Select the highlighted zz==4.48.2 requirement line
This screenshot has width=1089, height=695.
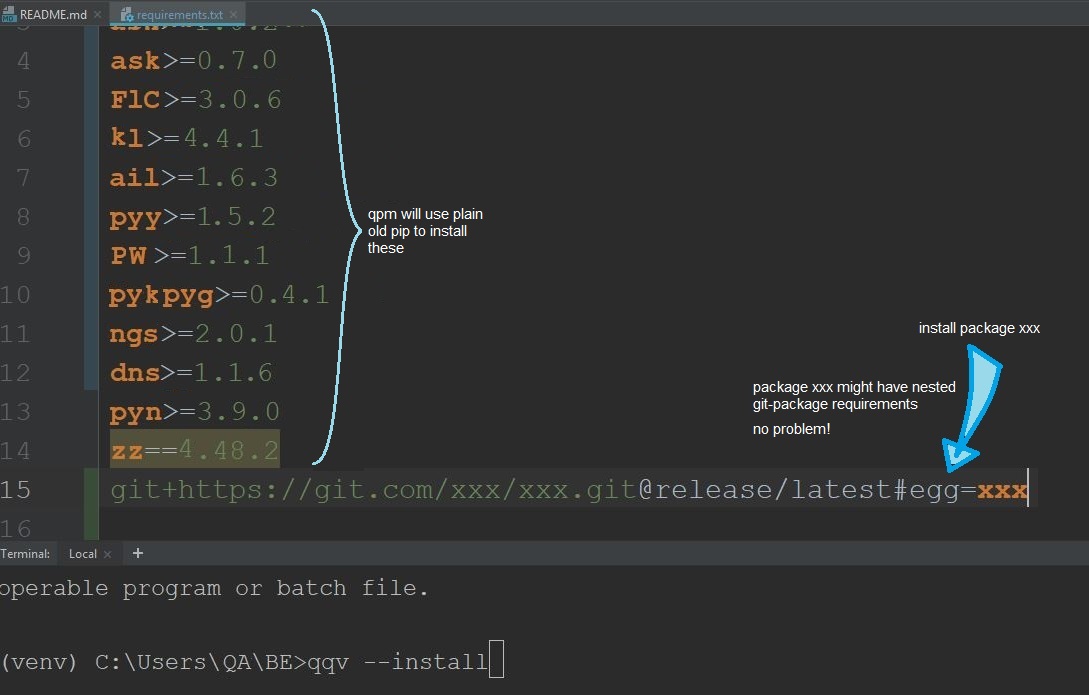click(193, 450)
